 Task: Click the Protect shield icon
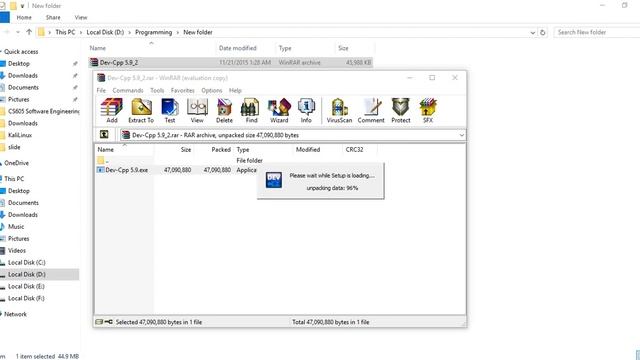coord(401,111)
